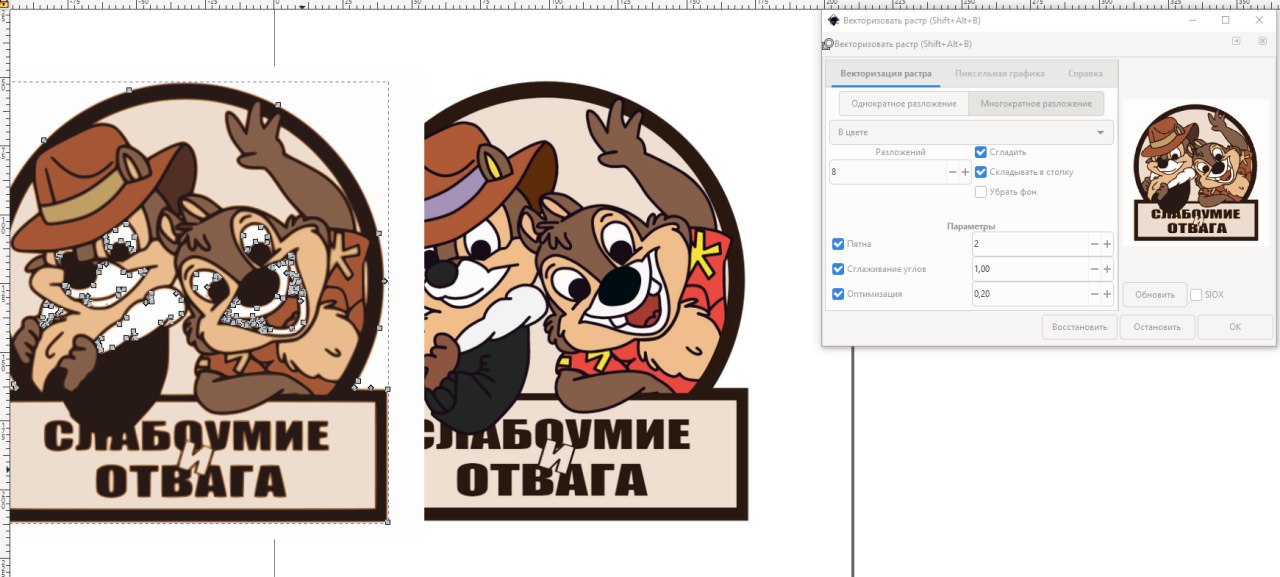Screen dimensions: 1280x577
Task: Decrease Пятна value with minus
Action: point(1094,244)
